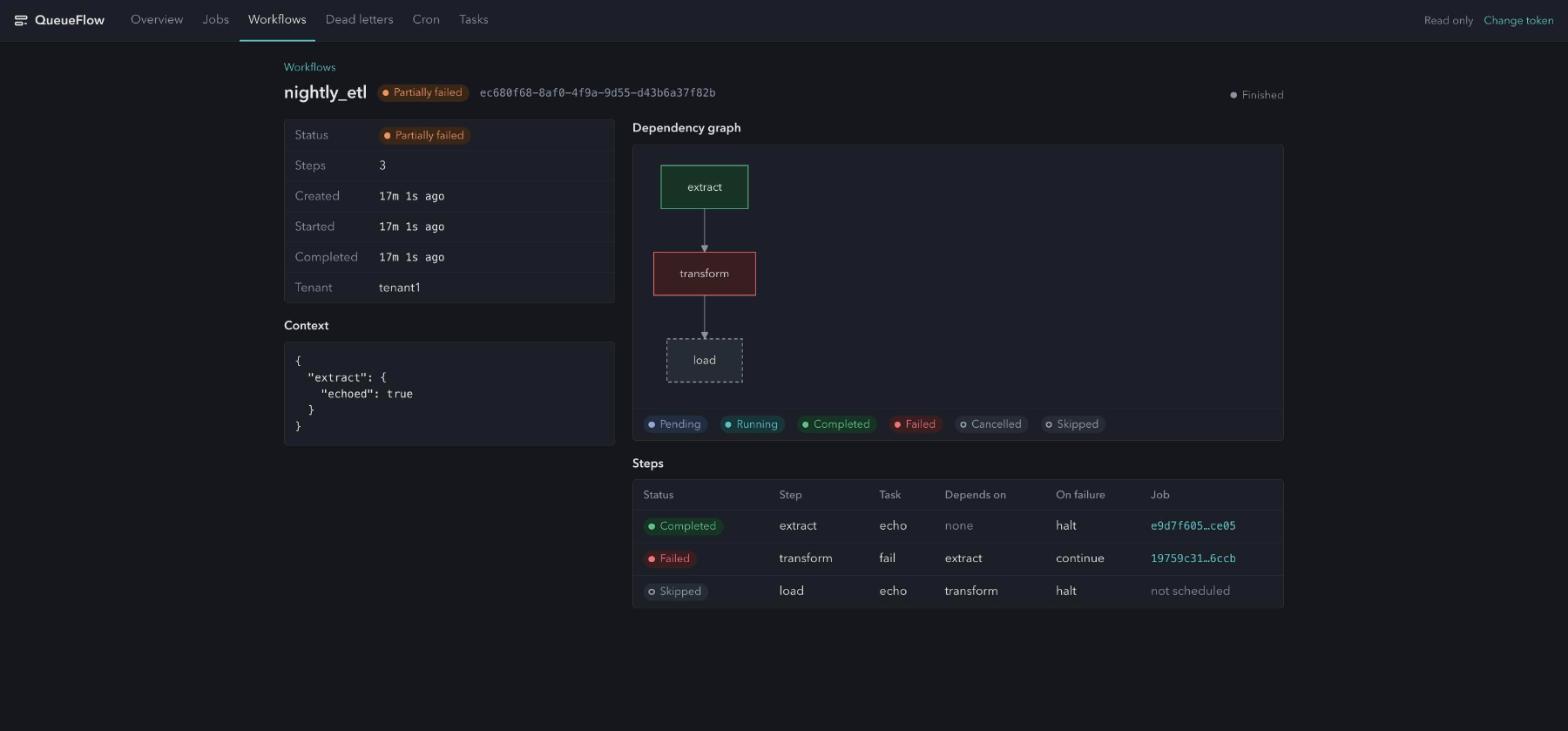The image size is (1568, 731).
Task: Click the QueueFlow logo icon
Action: coord(20,20)
